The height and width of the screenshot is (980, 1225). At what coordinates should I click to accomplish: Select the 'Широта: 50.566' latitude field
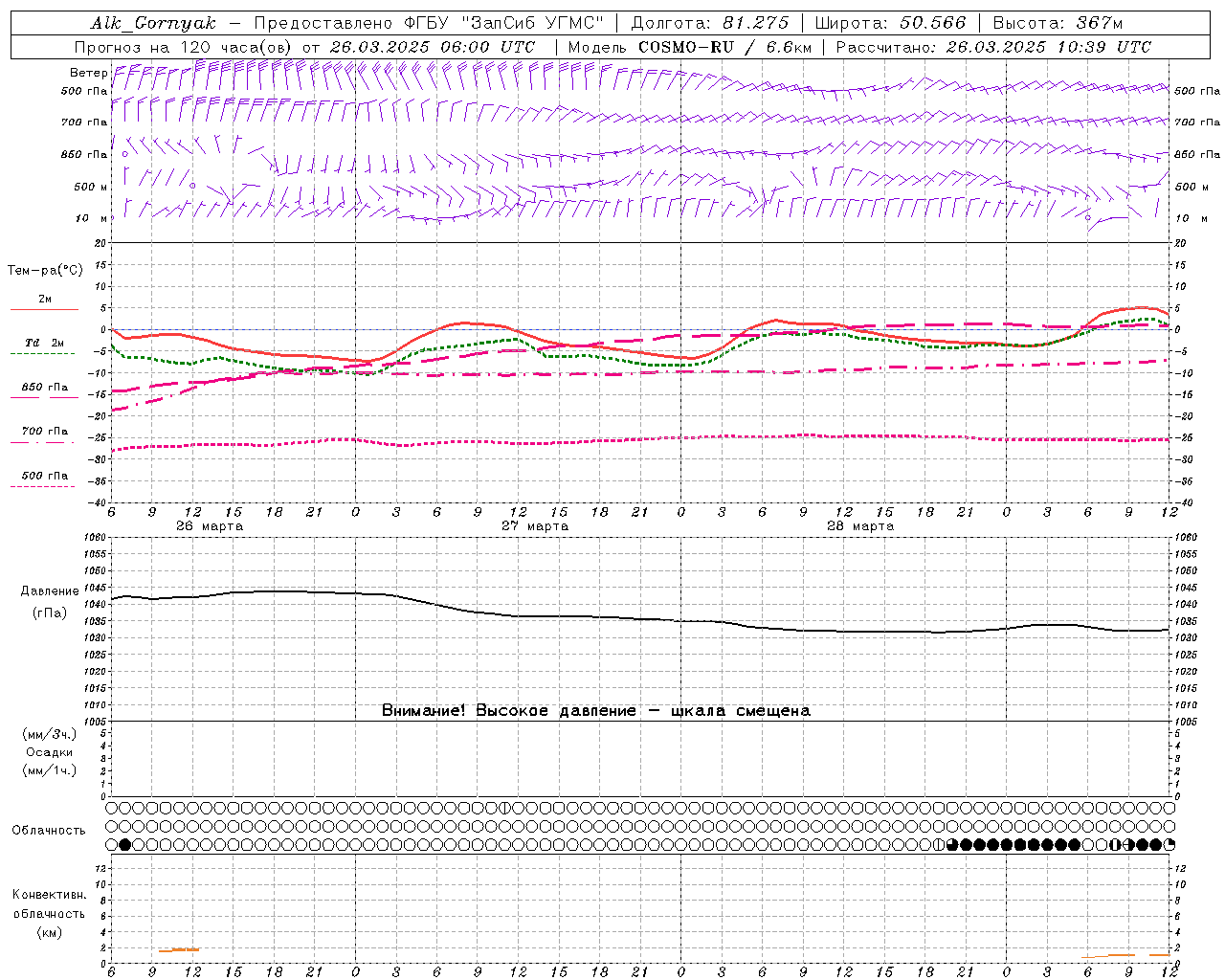(x=891, y=23)
